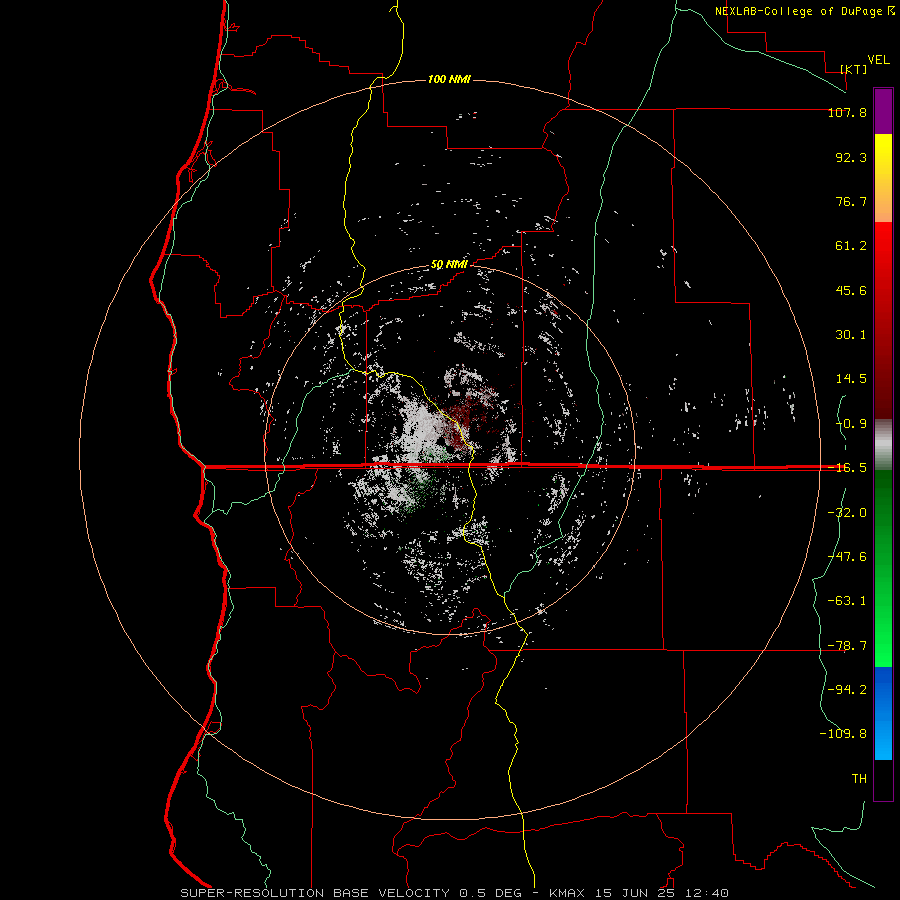Click the VEL label above the color scale
The image size is (900, 900).
[x=878, y=60]
